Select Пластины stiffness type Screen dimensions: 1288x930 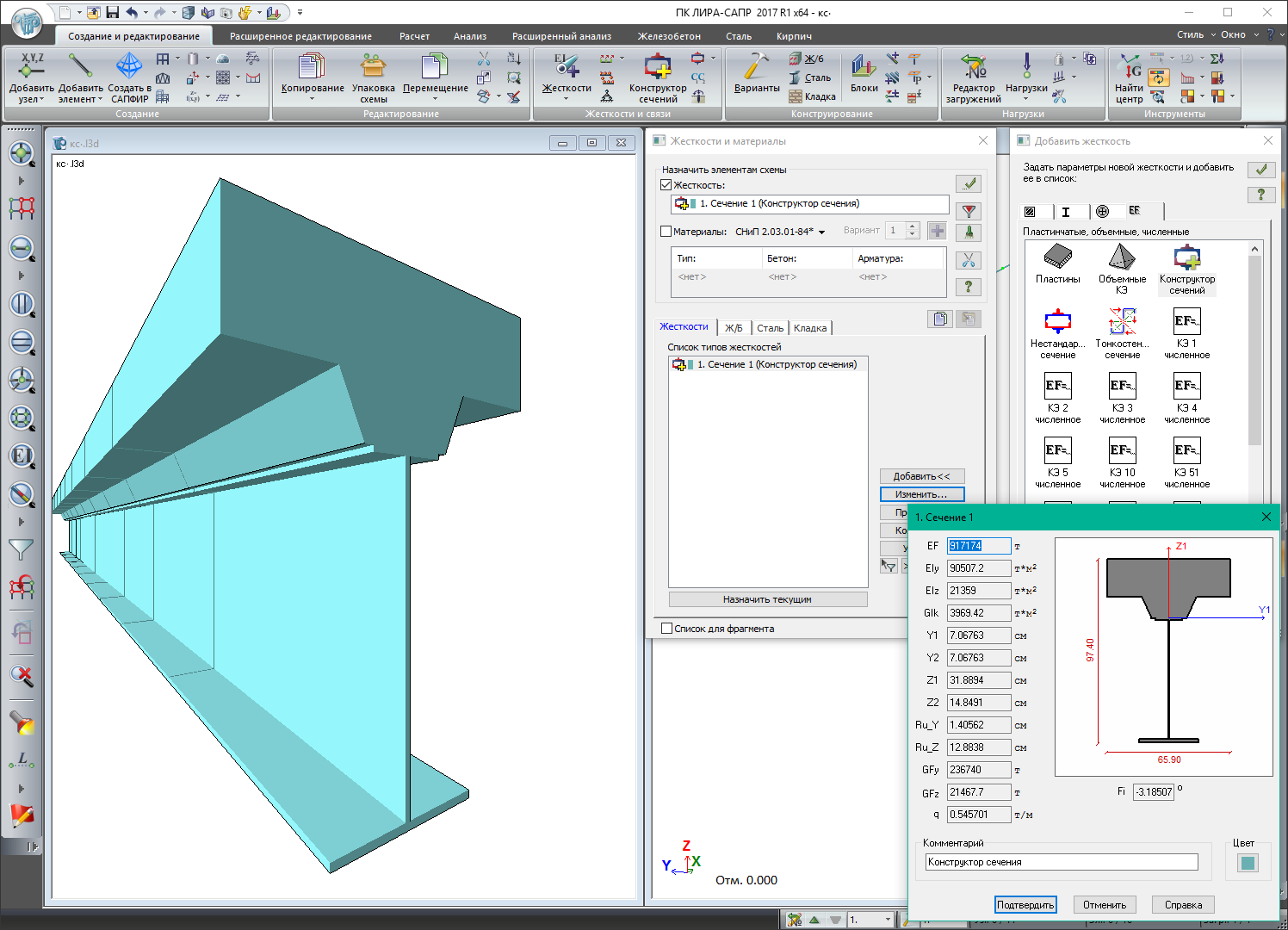click(1057, 257)
